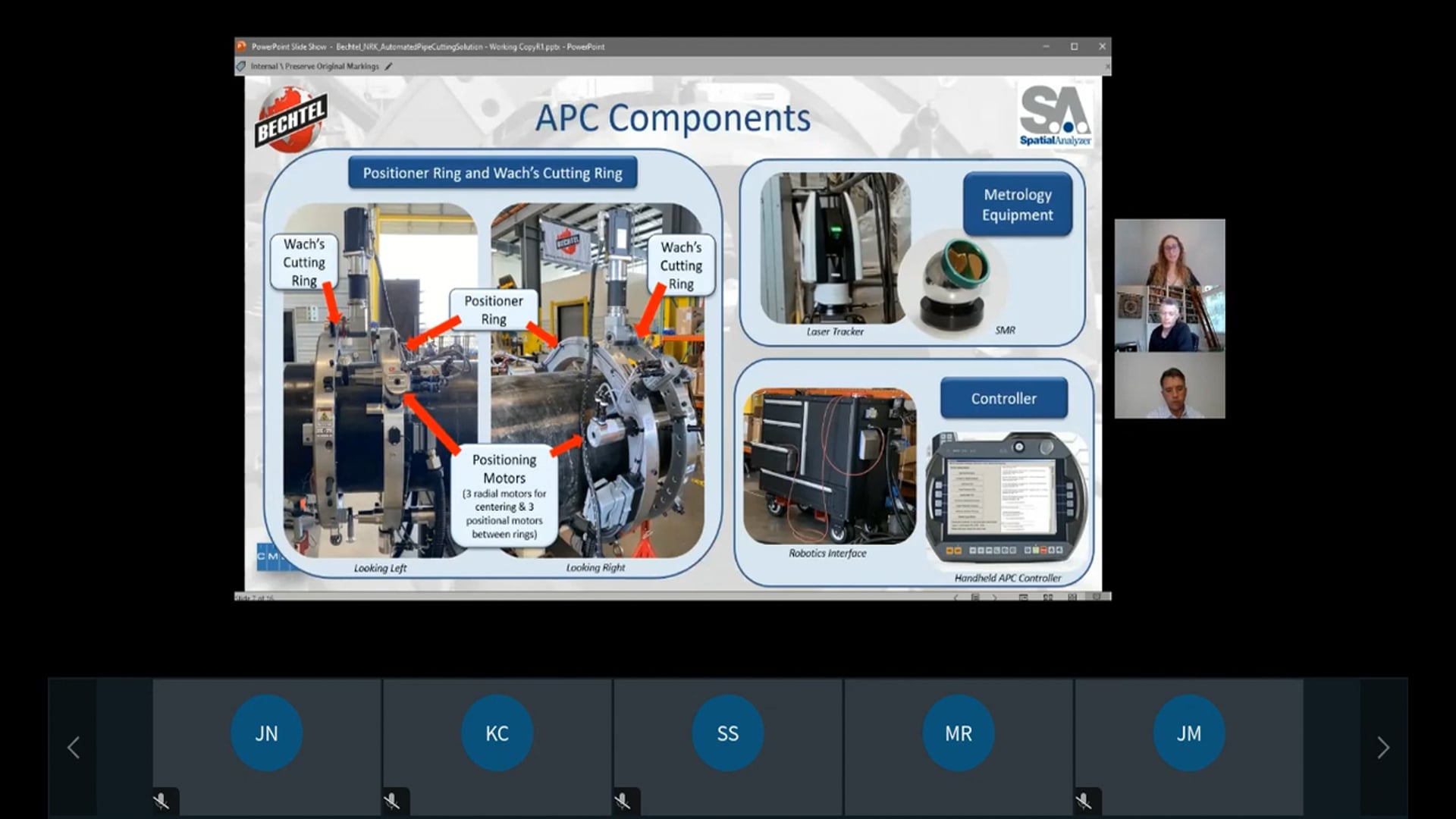Click the 'Laser Tracker' caption
The width and height of the screenshot is (1456, 819).
835,331
